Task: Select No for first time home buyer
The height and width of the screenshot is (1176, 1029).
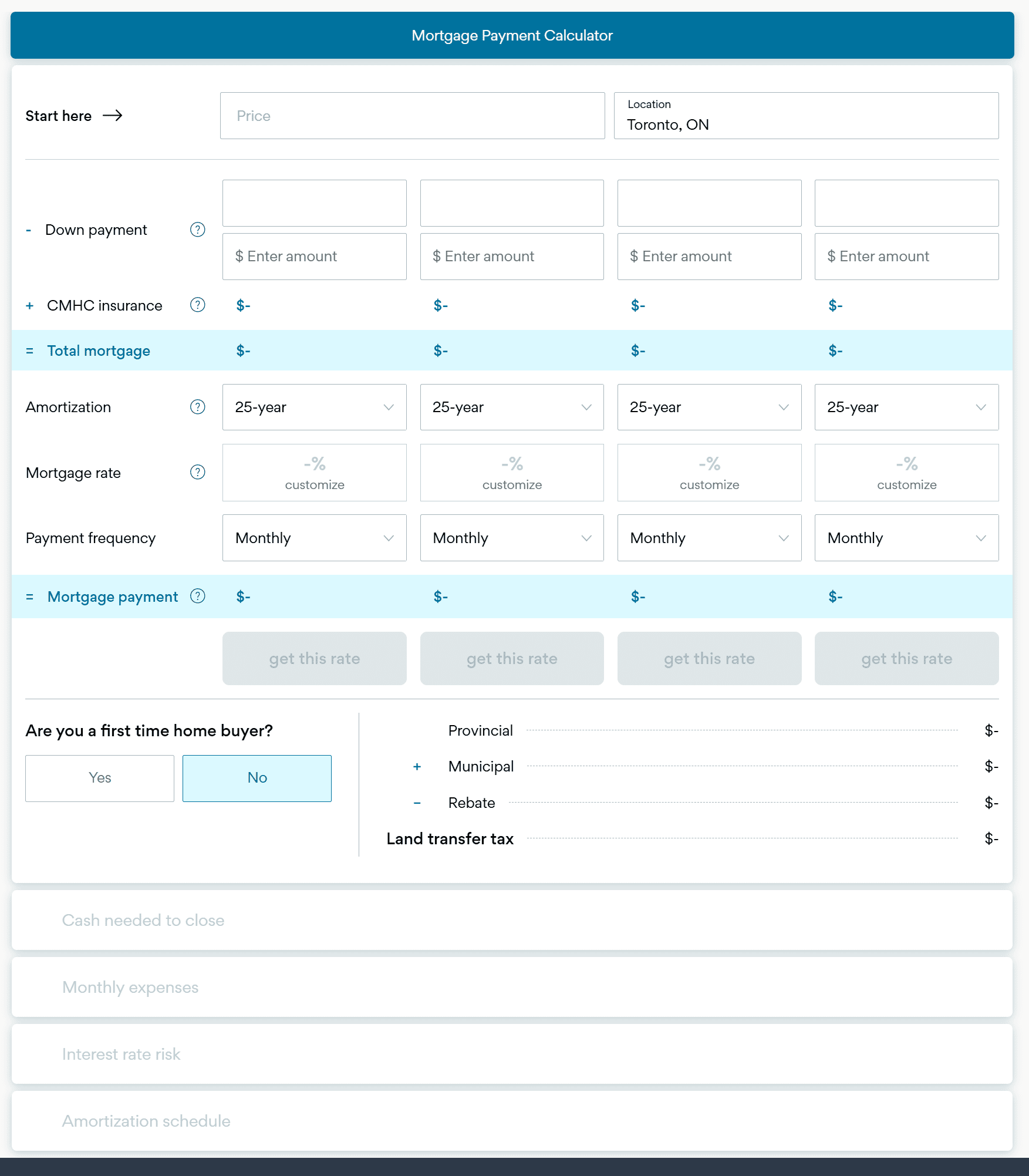Action: pyautogui.click(x=257, y=778)
